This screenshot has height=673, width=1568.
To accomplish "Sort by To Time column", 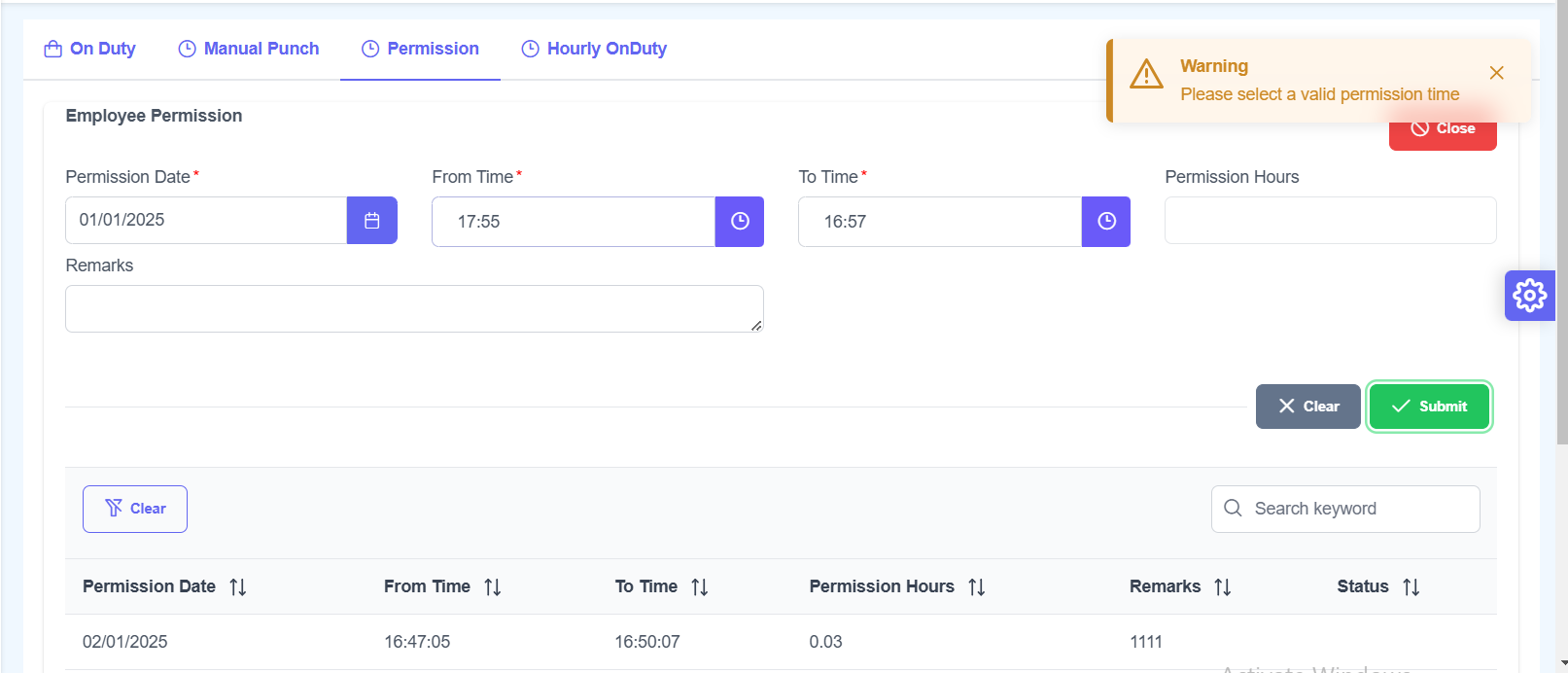I will pos(700,587).
